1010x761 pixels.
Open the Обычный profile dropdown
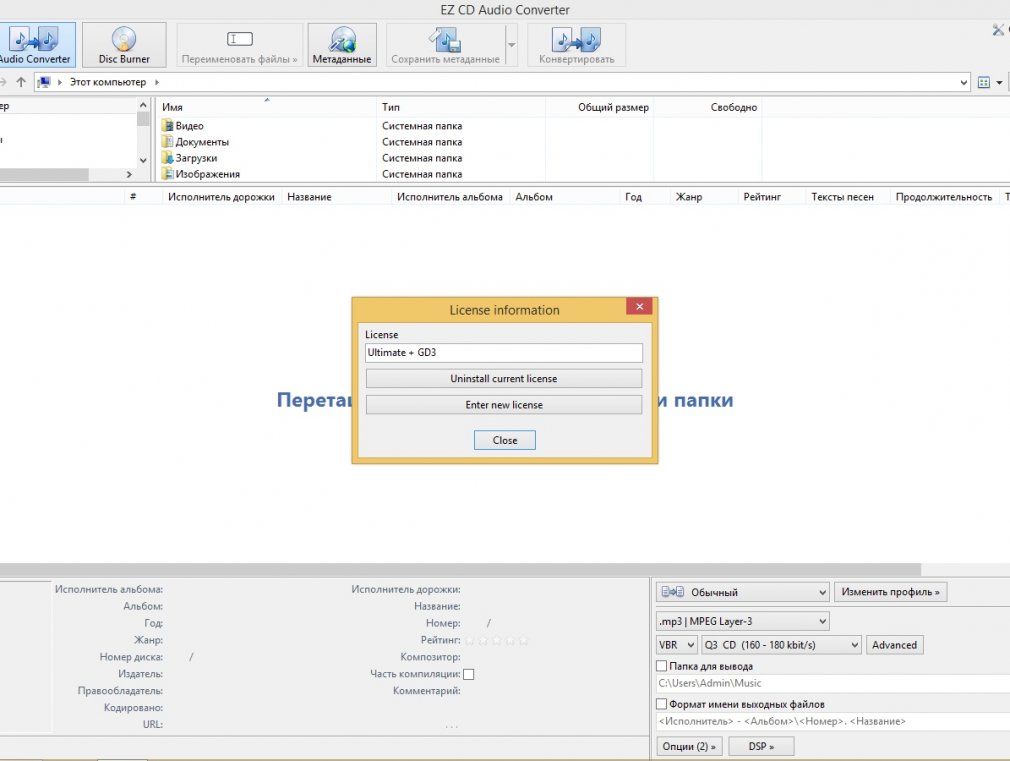point(743,592)
